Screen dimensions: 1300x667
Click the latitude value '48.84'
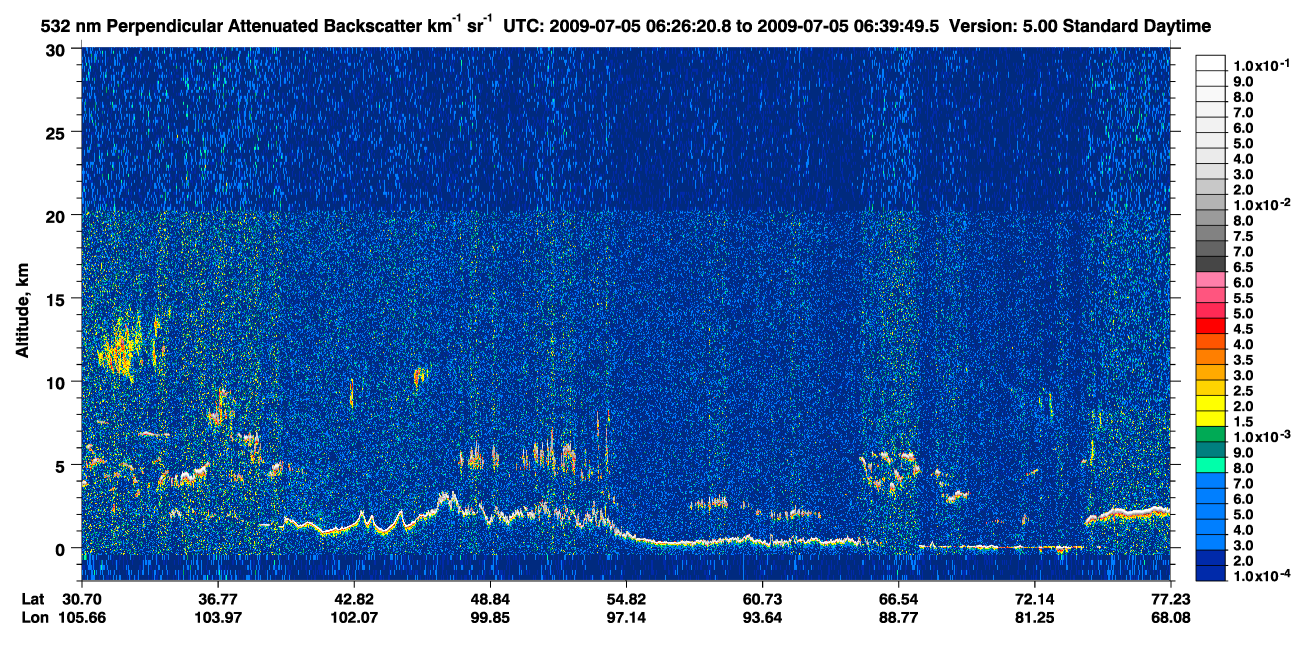pos(489,598)
